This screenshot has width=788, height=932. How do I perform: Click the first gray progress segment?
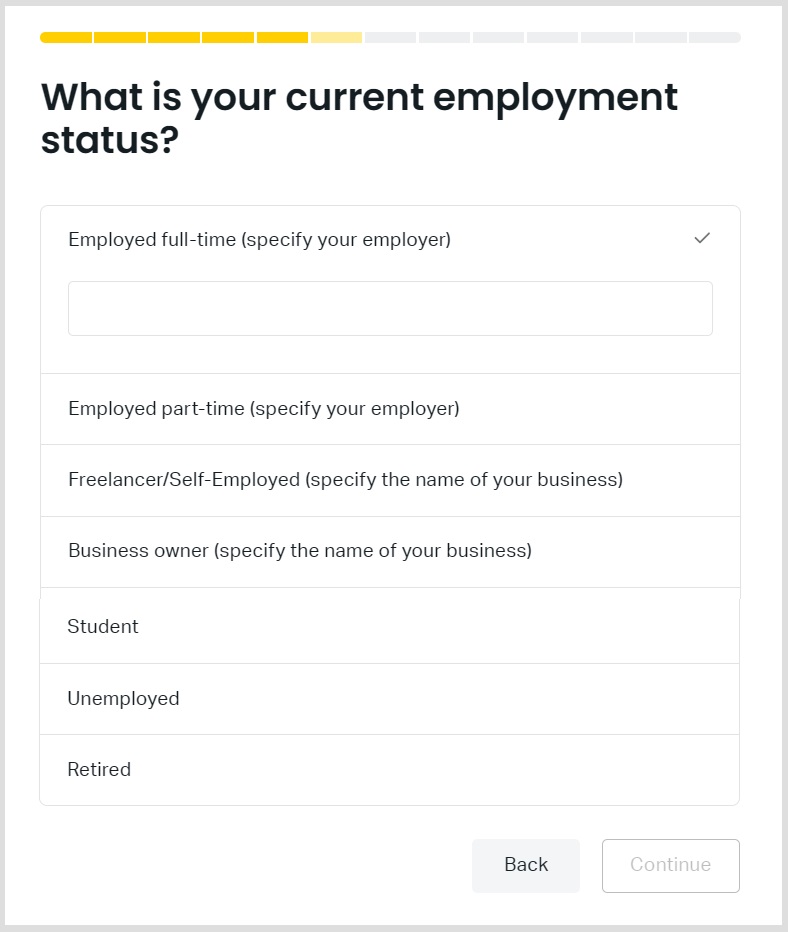point(390,38)
